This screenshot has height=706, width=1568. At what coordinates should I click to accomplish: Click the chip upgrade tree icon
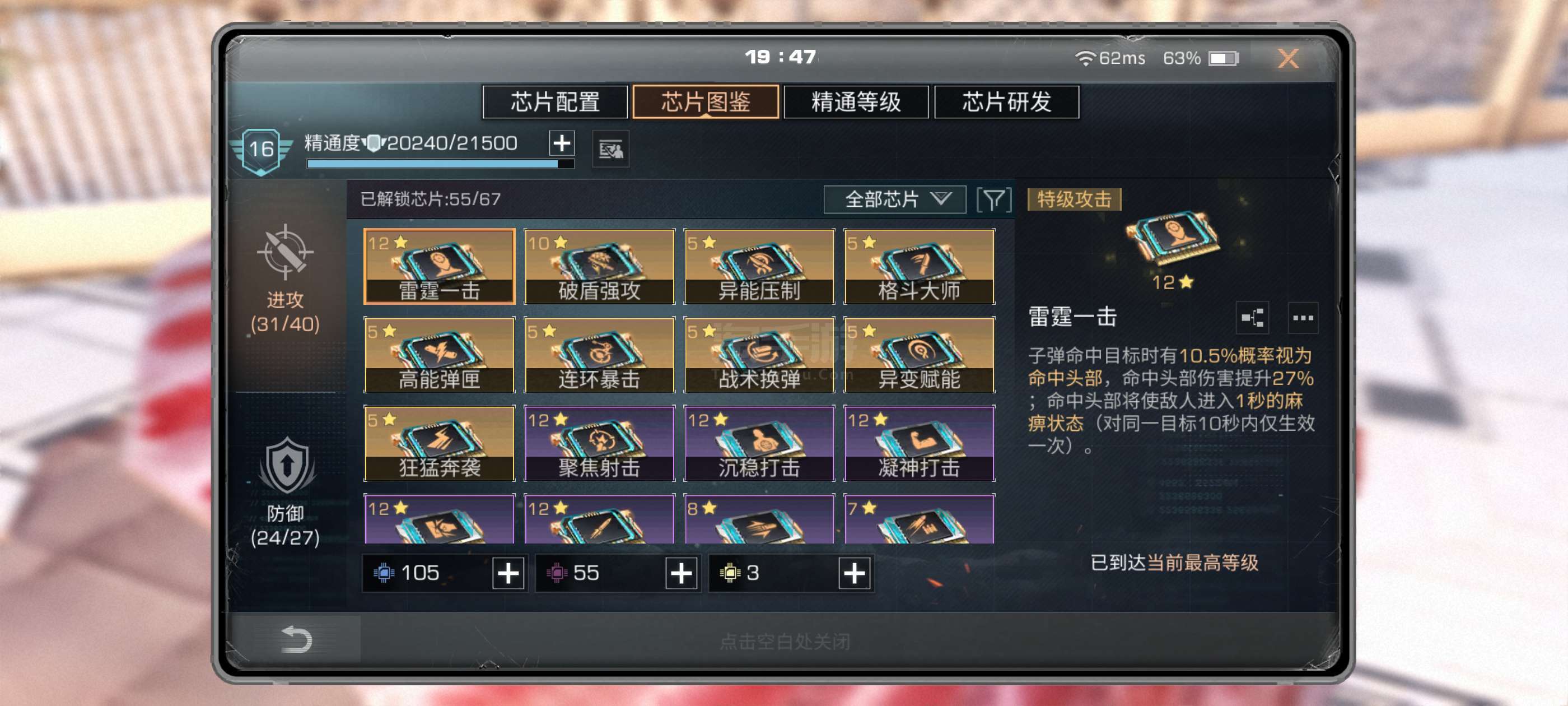pos(1252,317)
